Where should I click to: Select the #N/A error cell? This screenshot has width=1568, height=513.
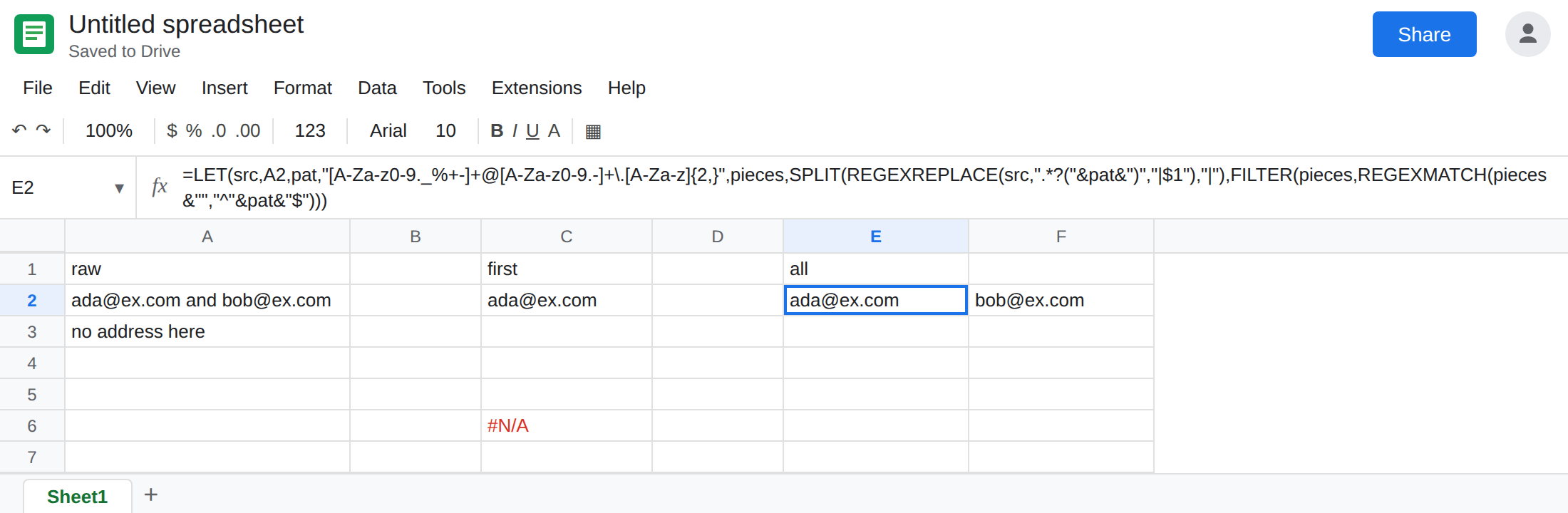point(567,425)
